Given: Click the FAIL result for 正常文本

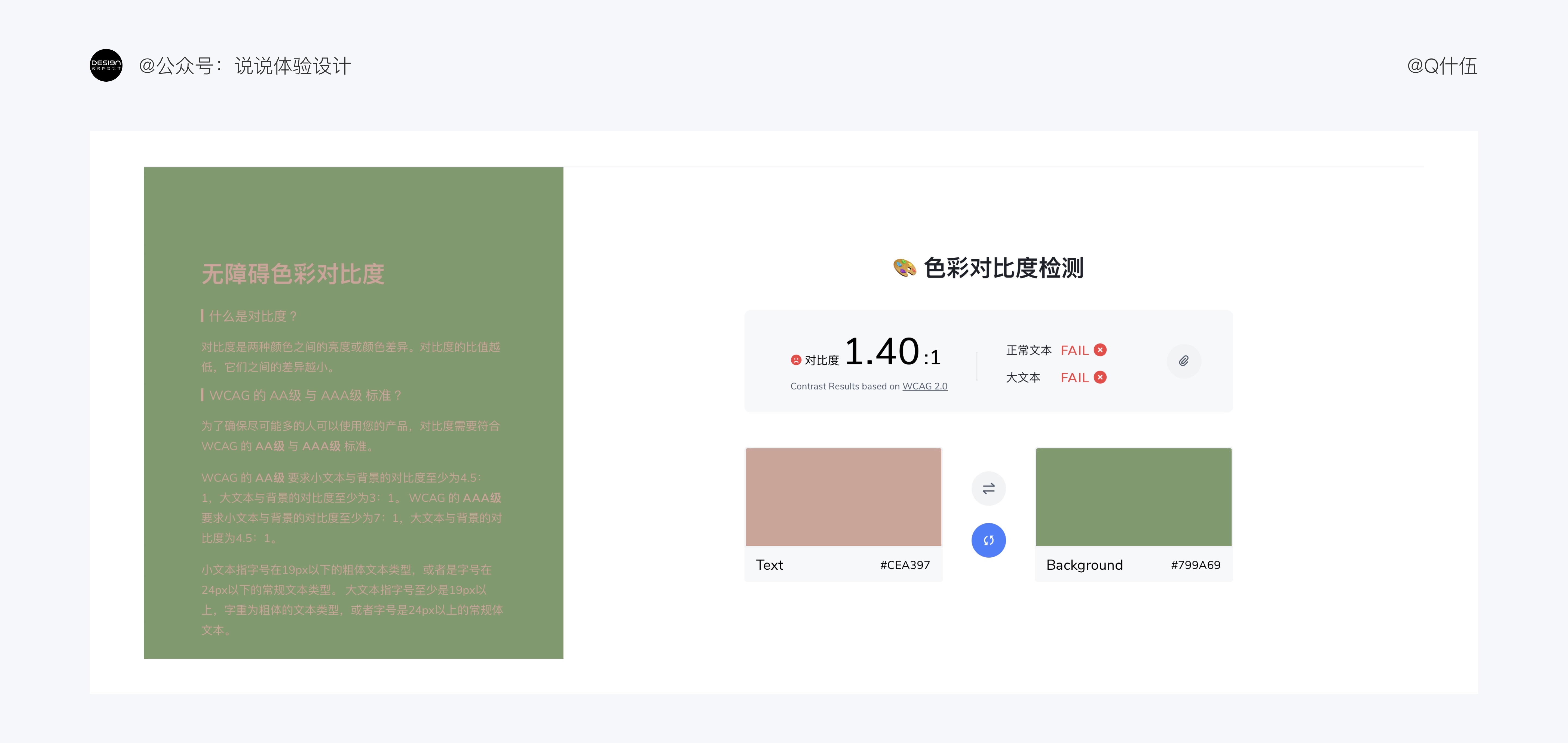Looking at the screenshot, I should [1074, 351].
